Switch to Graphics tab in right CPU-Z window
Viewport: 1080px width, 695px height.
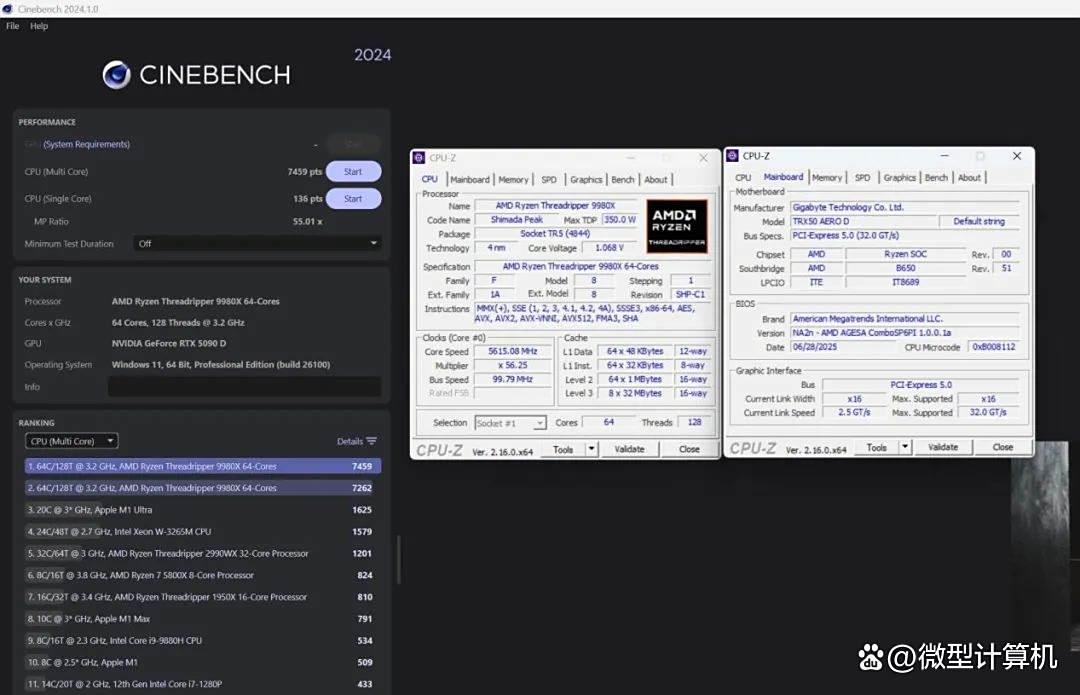pos(900,178)
